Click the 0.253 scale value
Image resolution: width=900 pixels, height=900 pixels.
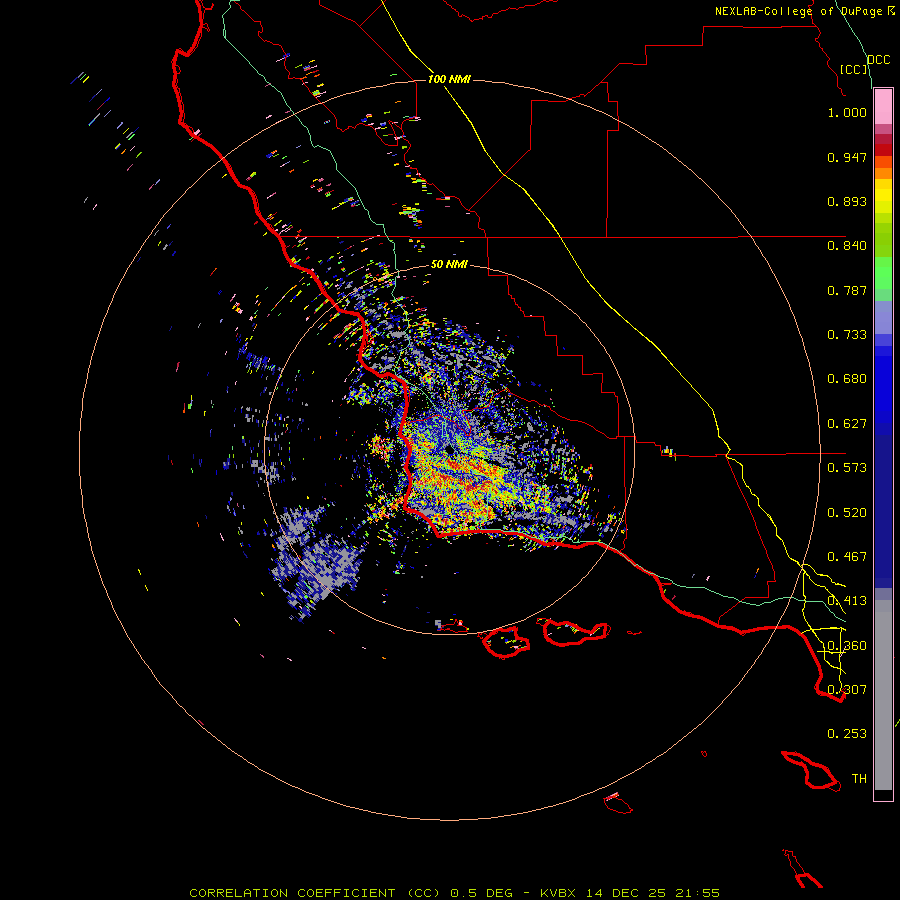tap(847, 734)
